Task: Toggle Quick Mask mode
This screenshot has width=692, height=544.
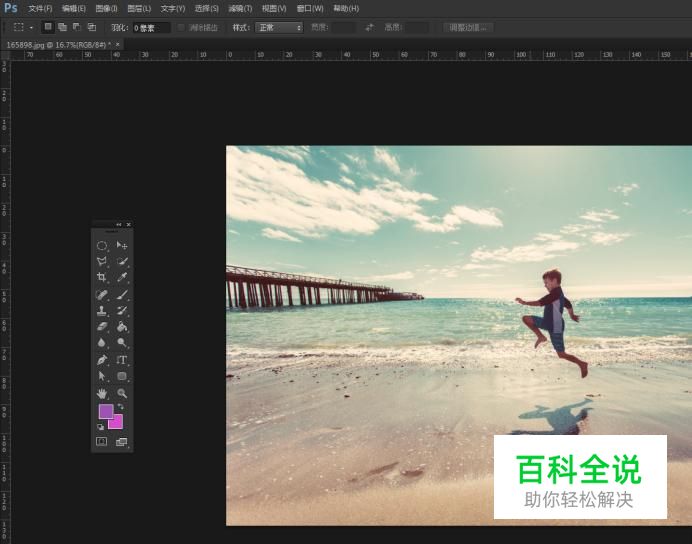Action: (102, 441)
